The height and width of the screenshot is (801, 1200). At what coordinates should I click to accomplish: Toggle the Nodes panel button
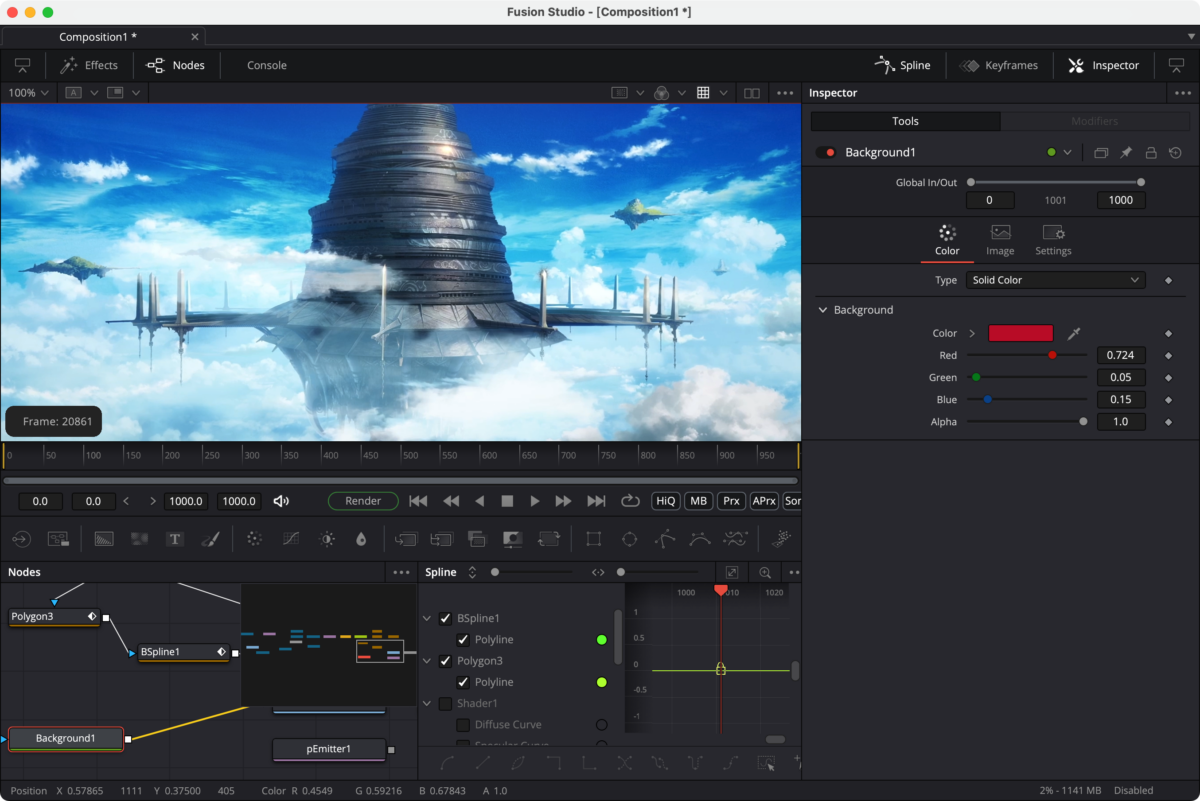(x=176, y=65)
